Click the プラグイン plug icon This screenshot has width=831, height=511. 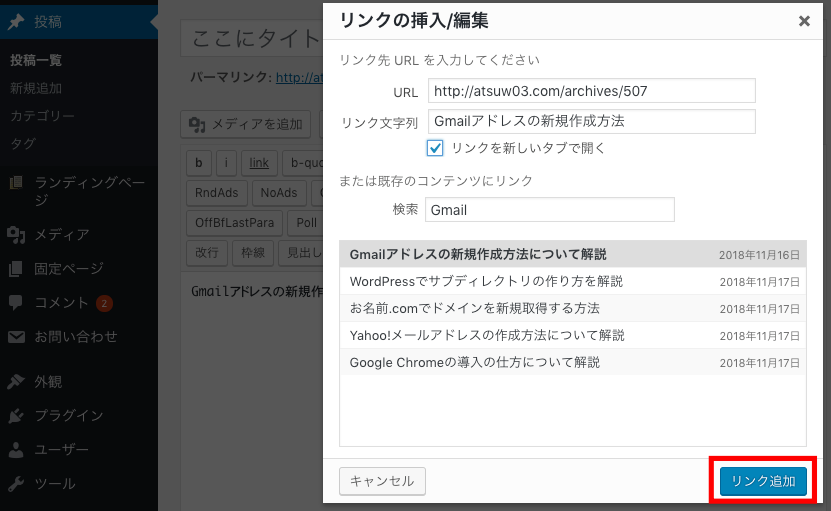(x=16, y=416)
